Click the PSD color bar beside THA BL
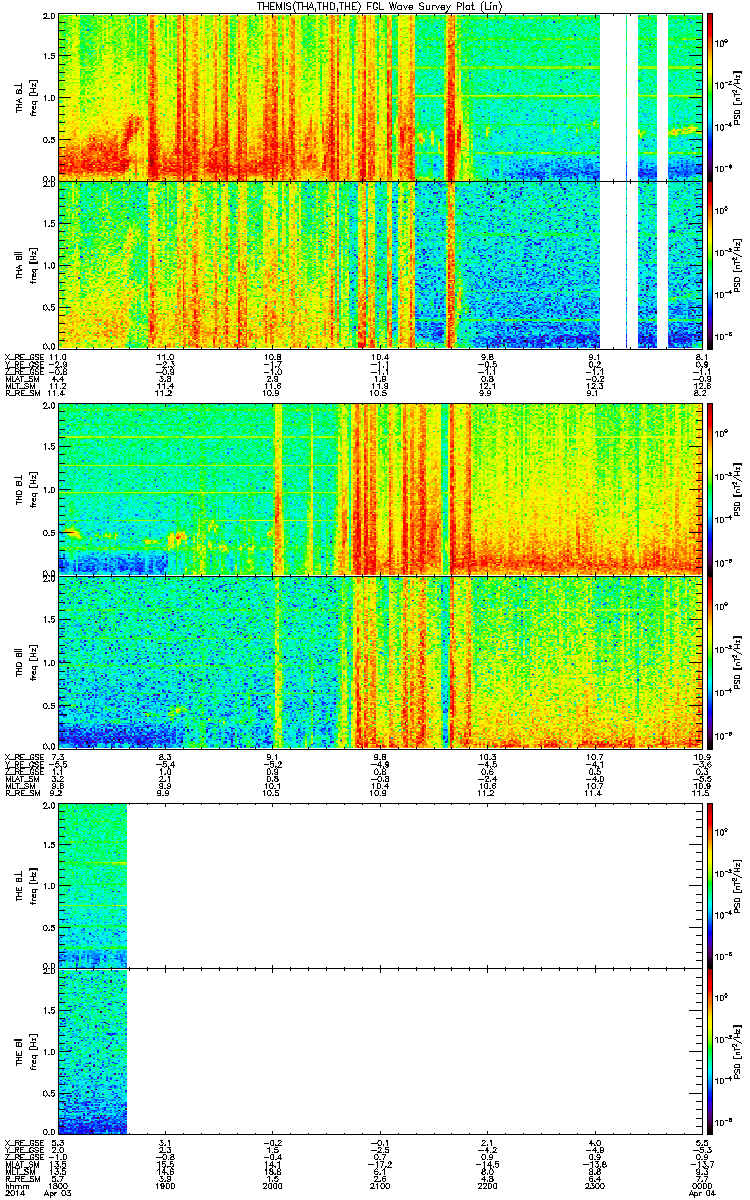This screenshot has height=1200, width=750. click(710, 95)
